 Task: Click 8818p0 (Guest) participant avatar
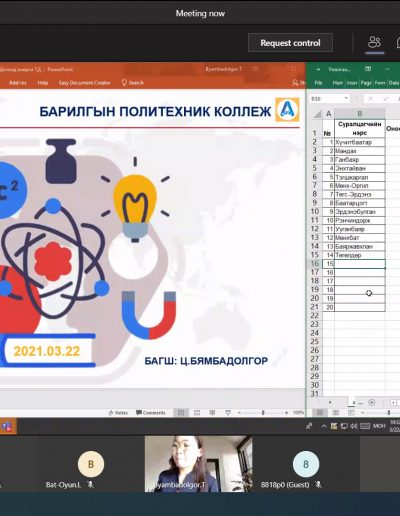(x=306, y=464)
